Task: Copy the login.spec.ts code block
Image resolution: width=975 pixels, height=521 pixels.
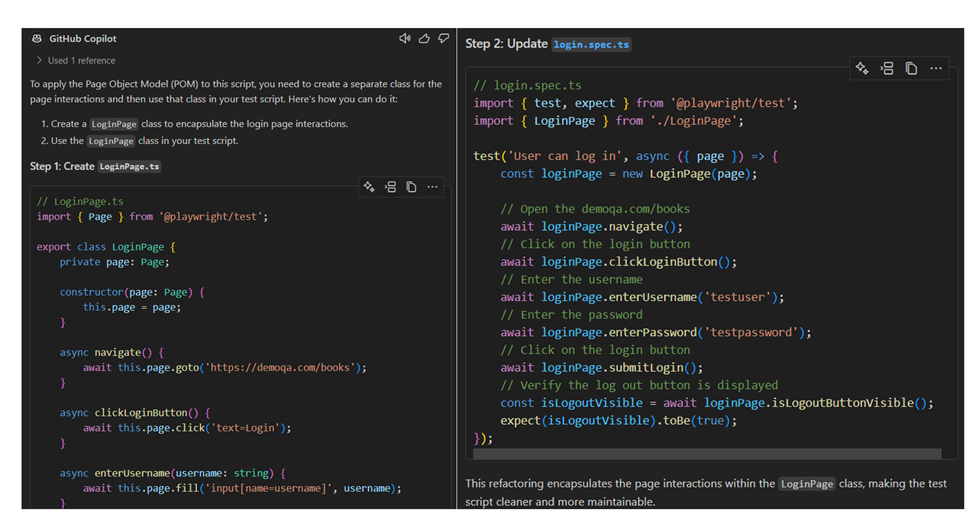Action: pos(911,68)
